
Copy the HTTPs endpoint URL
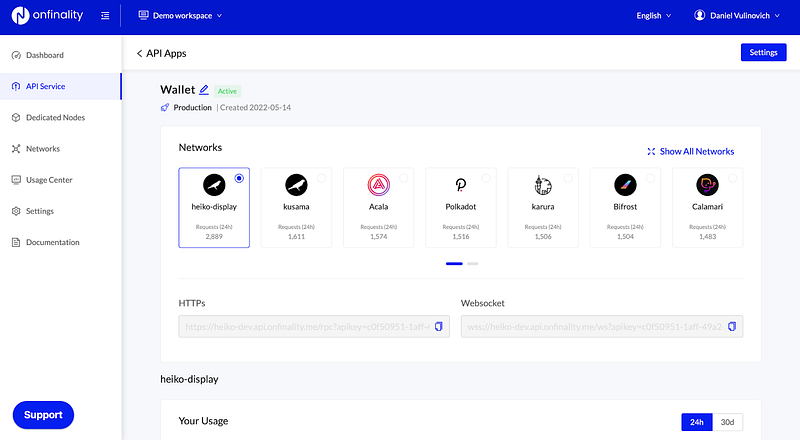[438, 327]
